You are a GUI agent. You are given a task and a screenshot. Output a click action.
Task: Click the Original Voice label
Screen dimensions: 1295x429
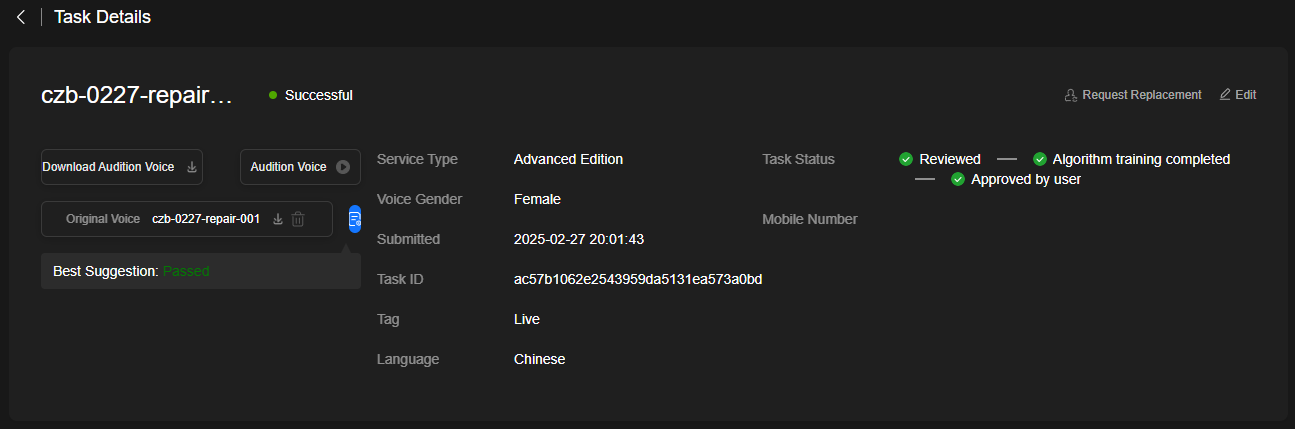[103, 219]
